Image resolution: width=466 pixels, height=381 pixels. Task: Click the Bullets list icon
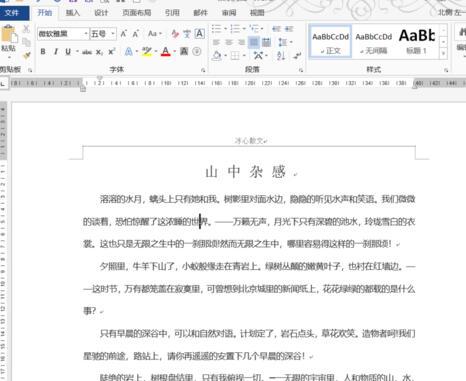tap(216, 29)
